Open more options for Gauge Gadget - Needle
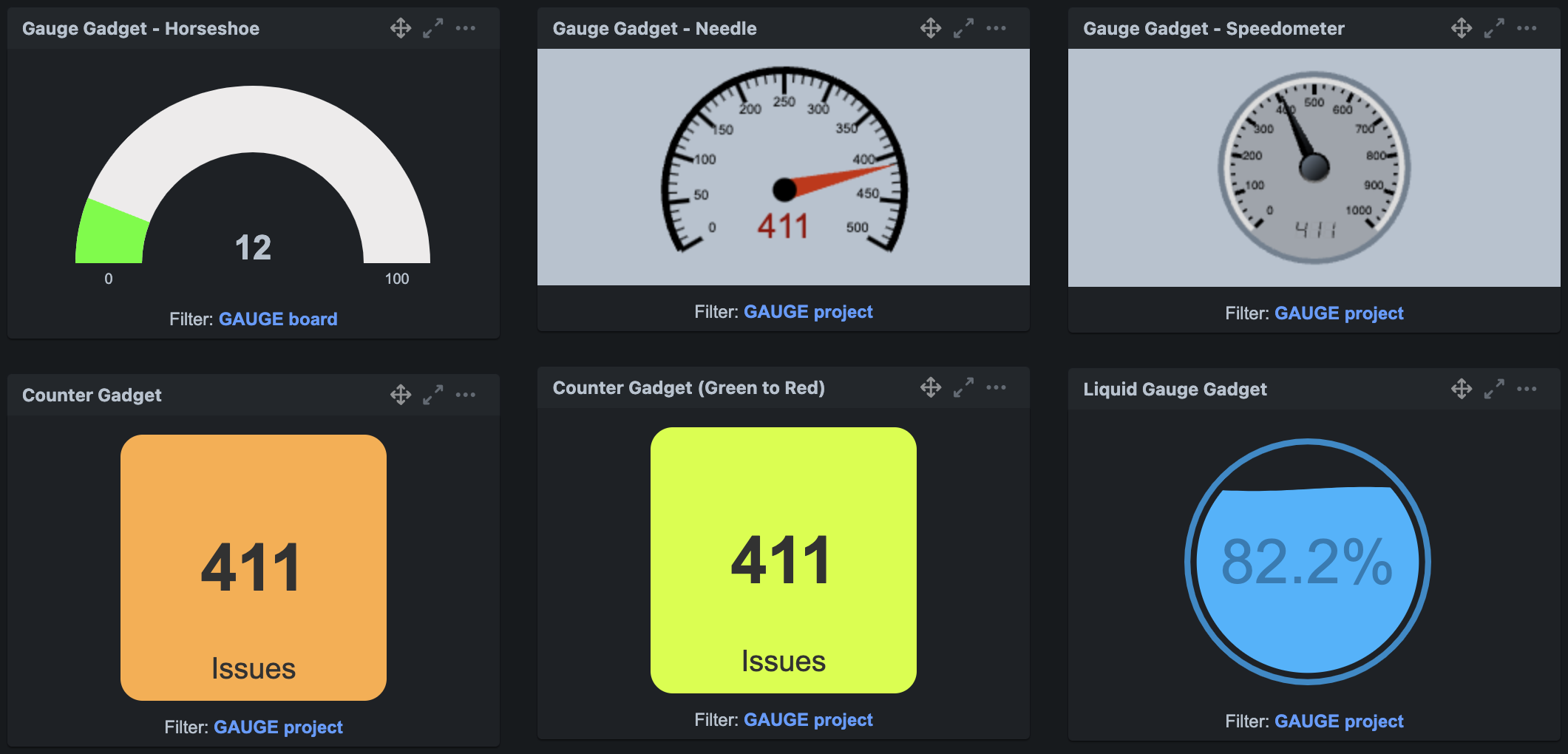The width and height of the screenshot is (1568, 754). point(997,28)
